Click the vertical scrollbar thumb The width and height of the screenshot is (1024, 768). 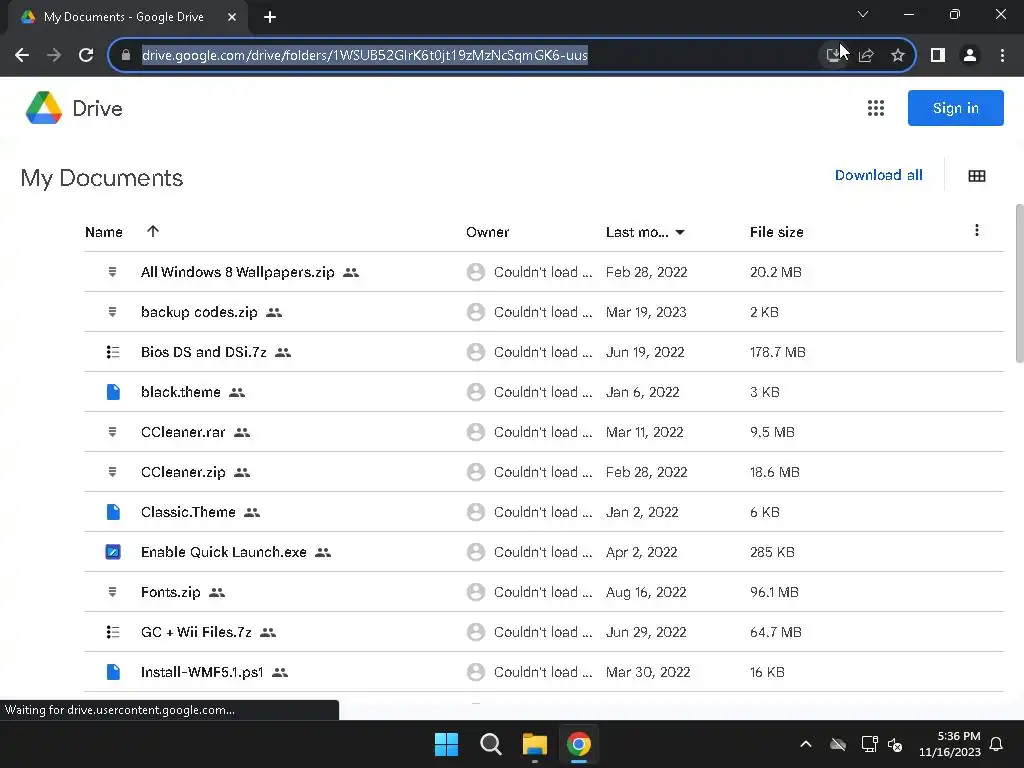point(1019,283)
